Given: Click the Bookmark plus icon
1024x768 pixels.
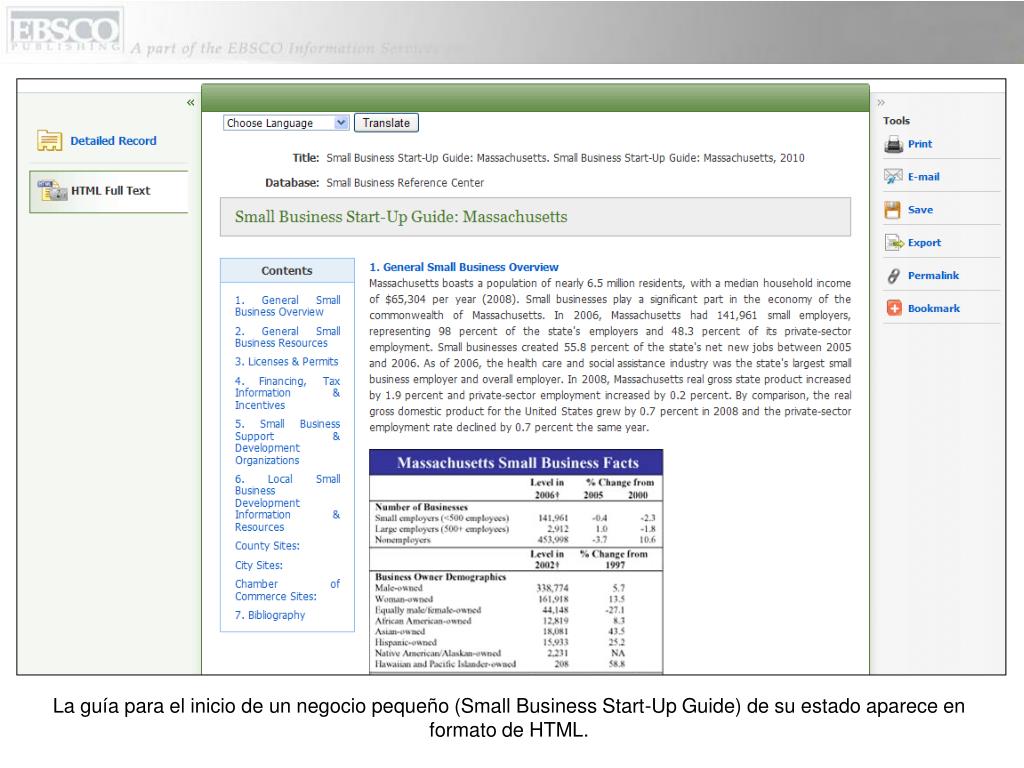Looking at the screenshot, I should (894, 308).
